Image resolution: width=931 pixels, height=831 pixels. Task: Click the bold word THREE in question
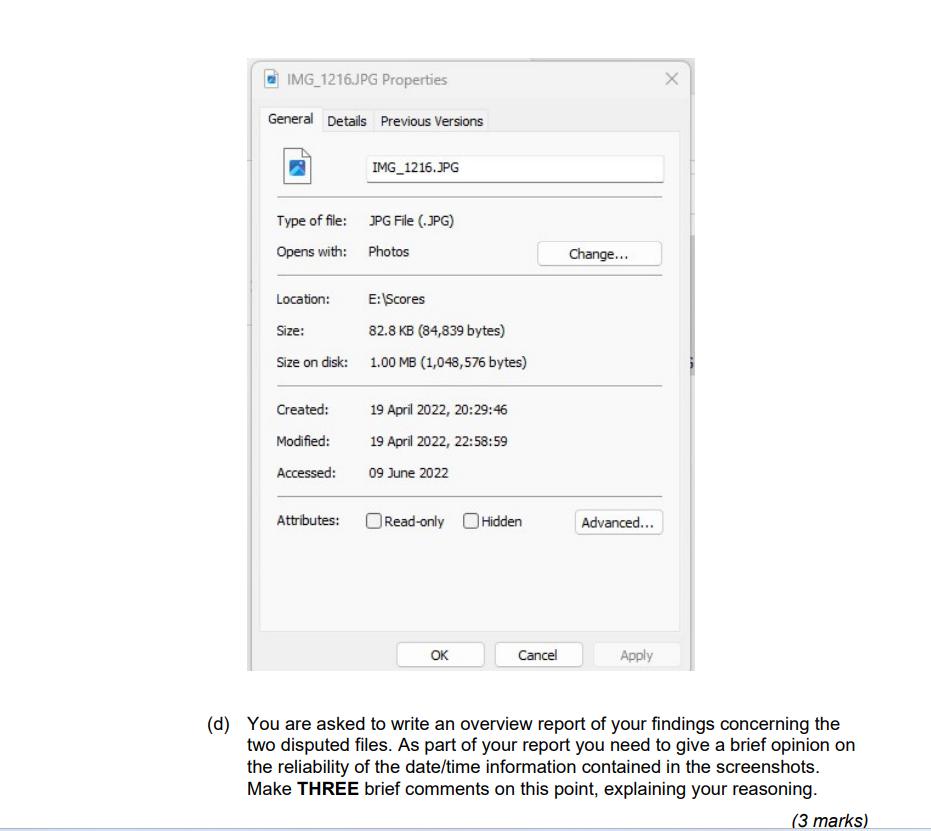point(328,789)
